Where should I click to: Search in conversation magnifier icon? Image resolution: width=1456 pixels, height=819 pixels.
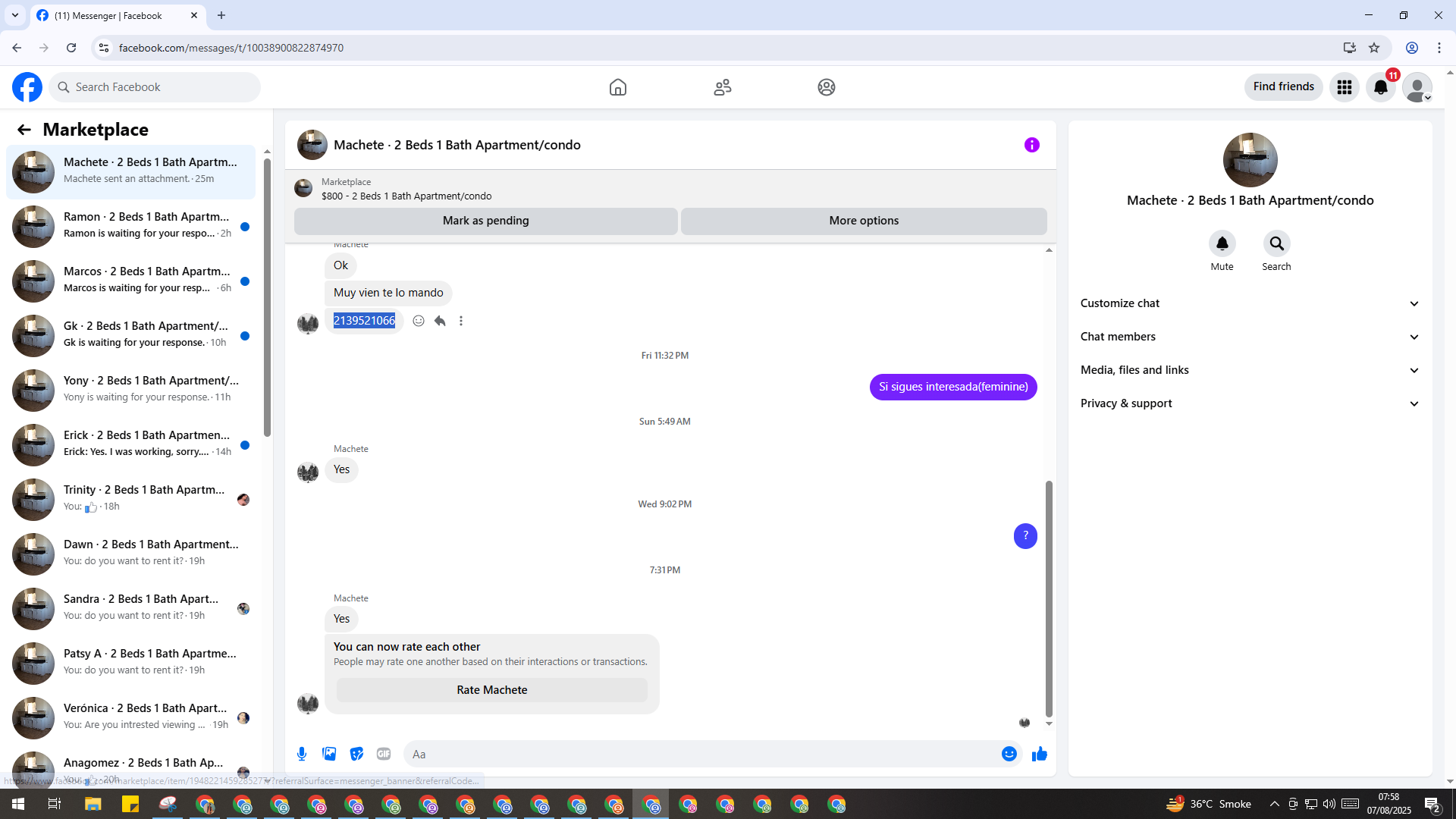[1277, 243]
